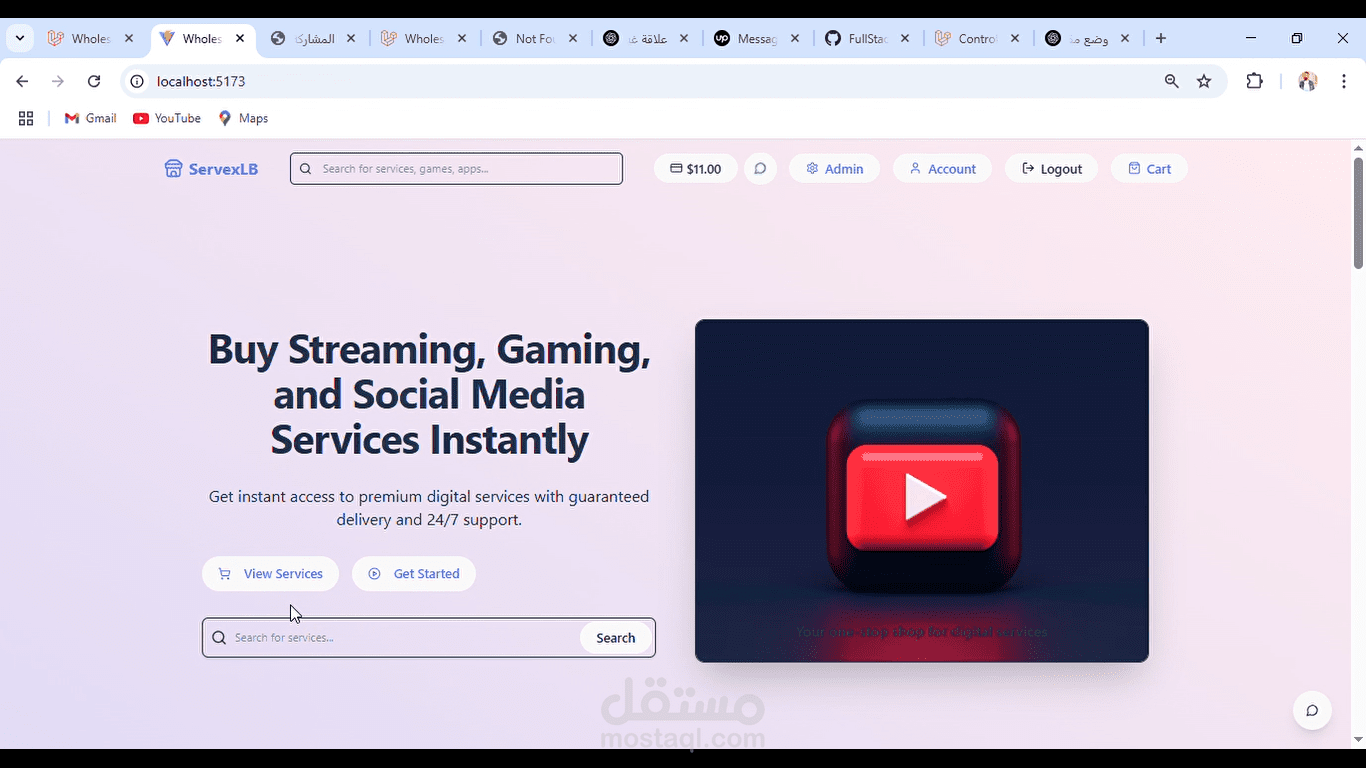Click the page vertical scrollbar thumb
This screenshot has height=768, width=1366.
1358,213
